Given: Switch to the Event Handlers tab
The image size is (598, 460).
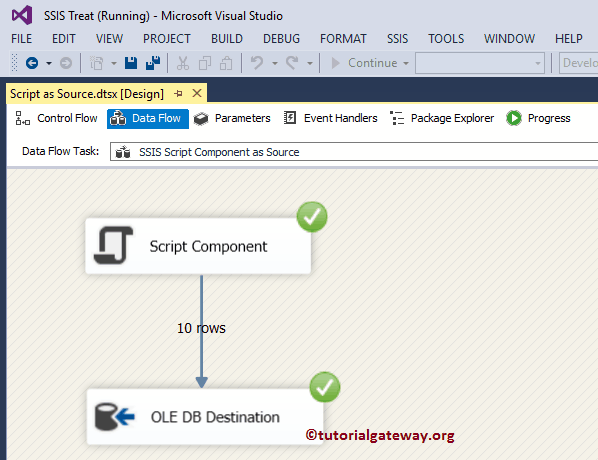Looking at the screenshot, I should click(x=330, y=118).
